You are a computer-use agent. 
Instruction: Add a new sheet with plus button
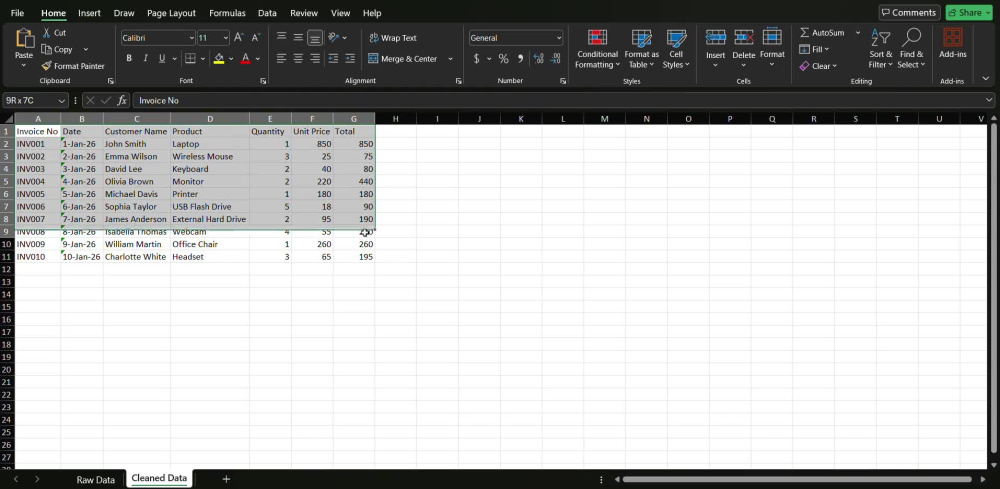point(226,479)
